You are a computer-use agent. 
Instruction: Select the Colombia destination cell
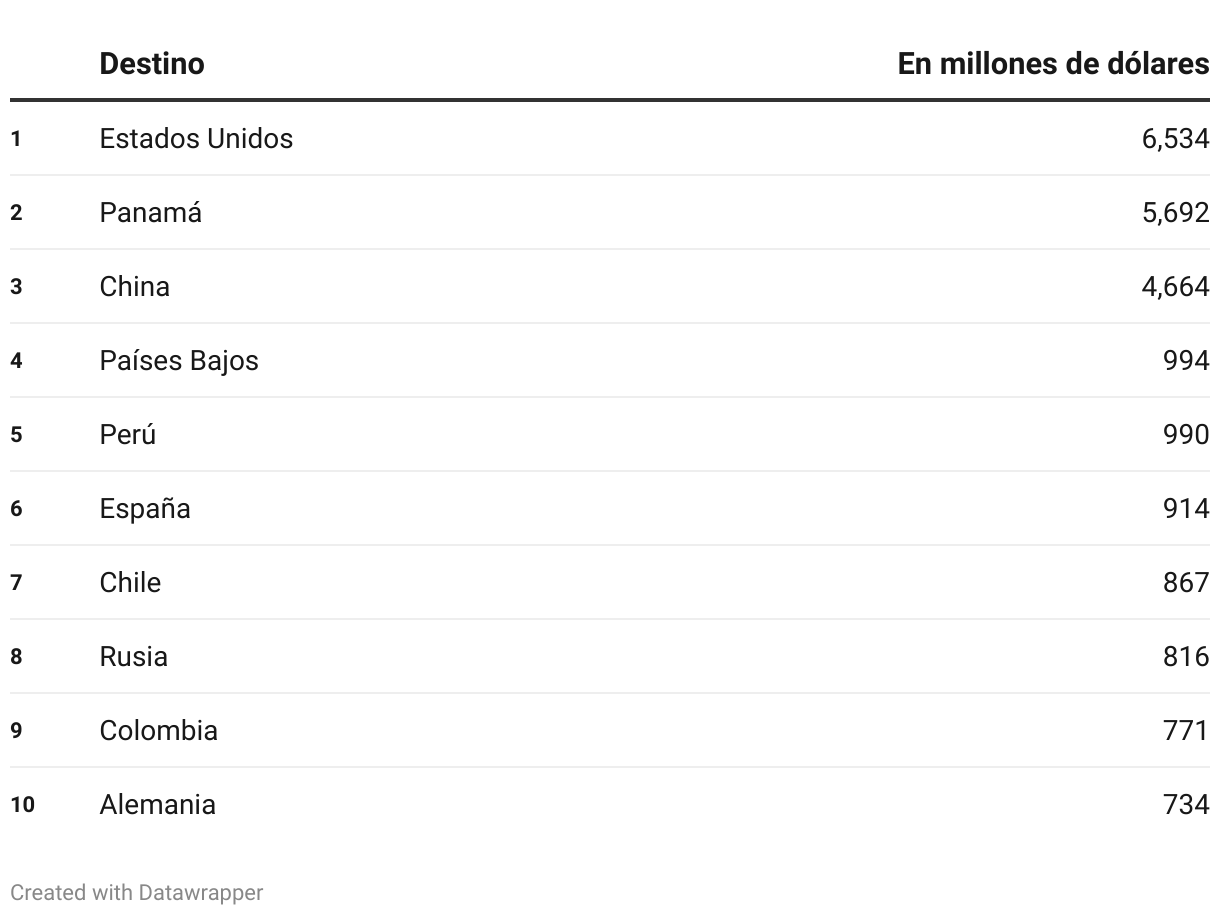coord(159,730)
